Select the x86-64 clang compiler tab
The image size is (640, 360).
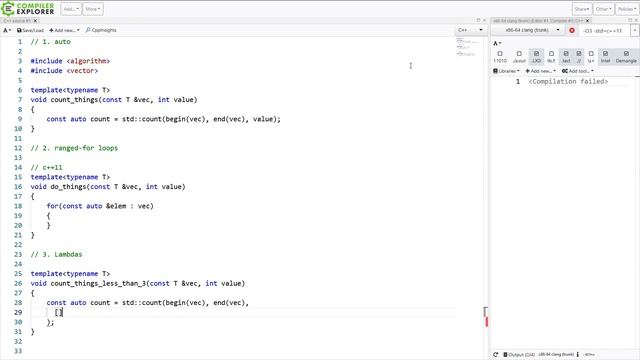tap(538, 21)
